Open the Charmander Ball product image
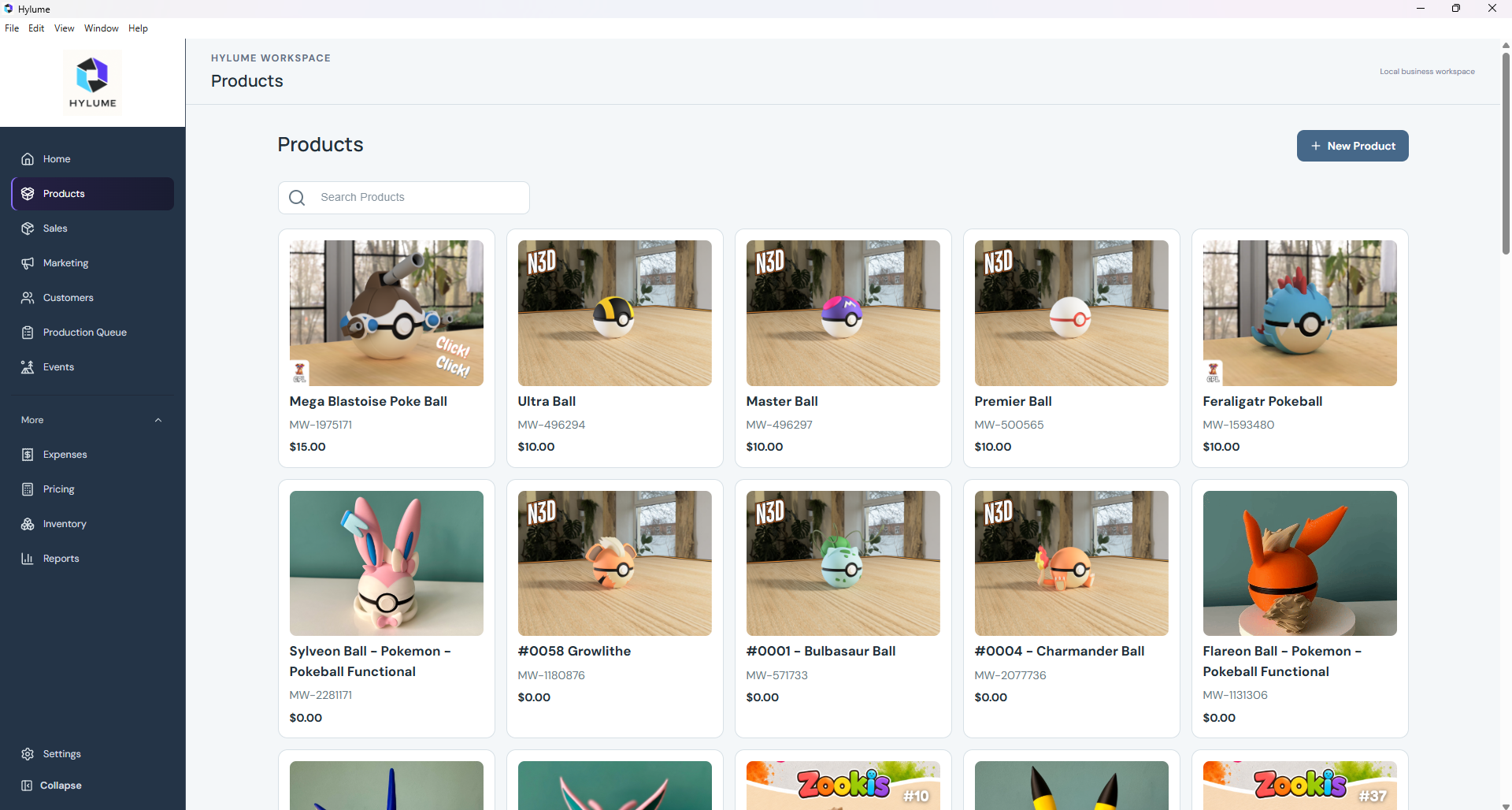The width and height of the screenshot is (1512, 810). [x=1071, y=563]
